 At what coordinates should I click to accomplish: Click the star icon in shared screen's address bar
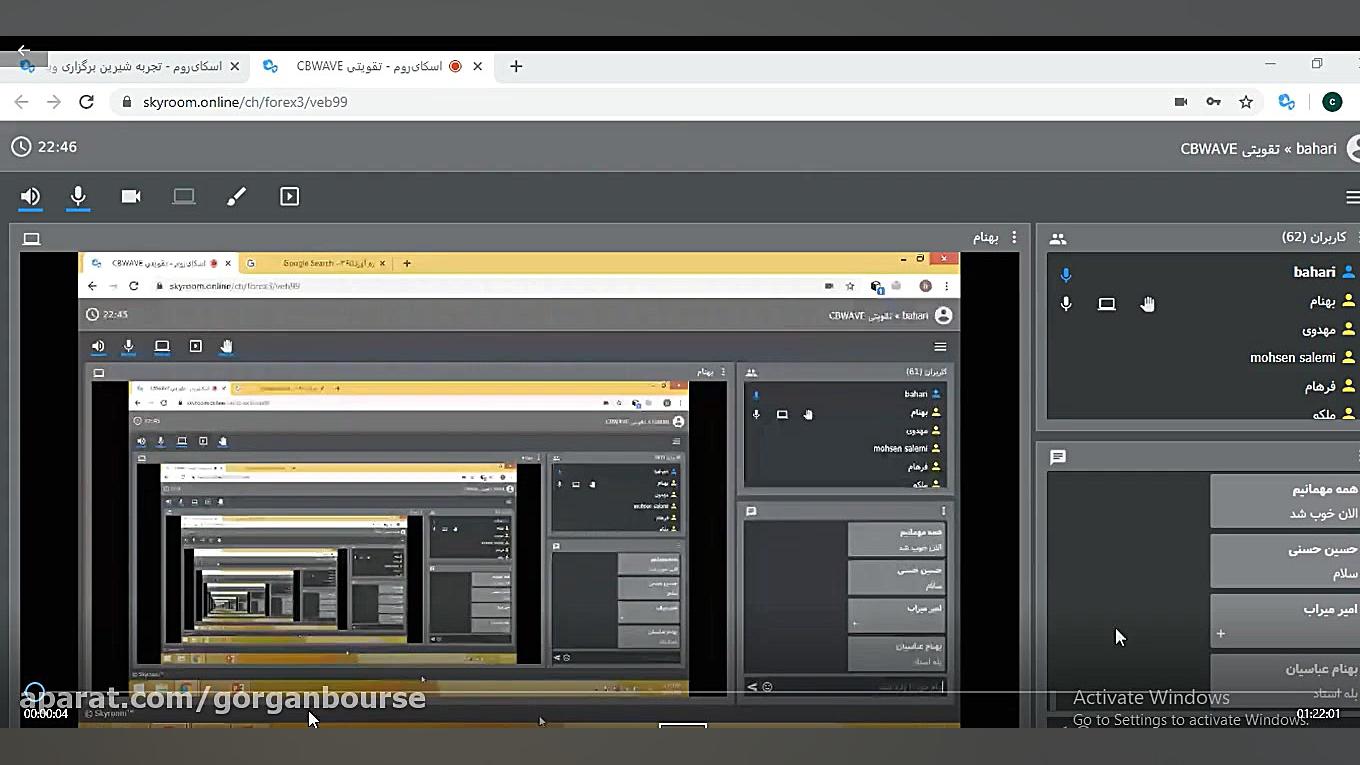click(850, 286)
